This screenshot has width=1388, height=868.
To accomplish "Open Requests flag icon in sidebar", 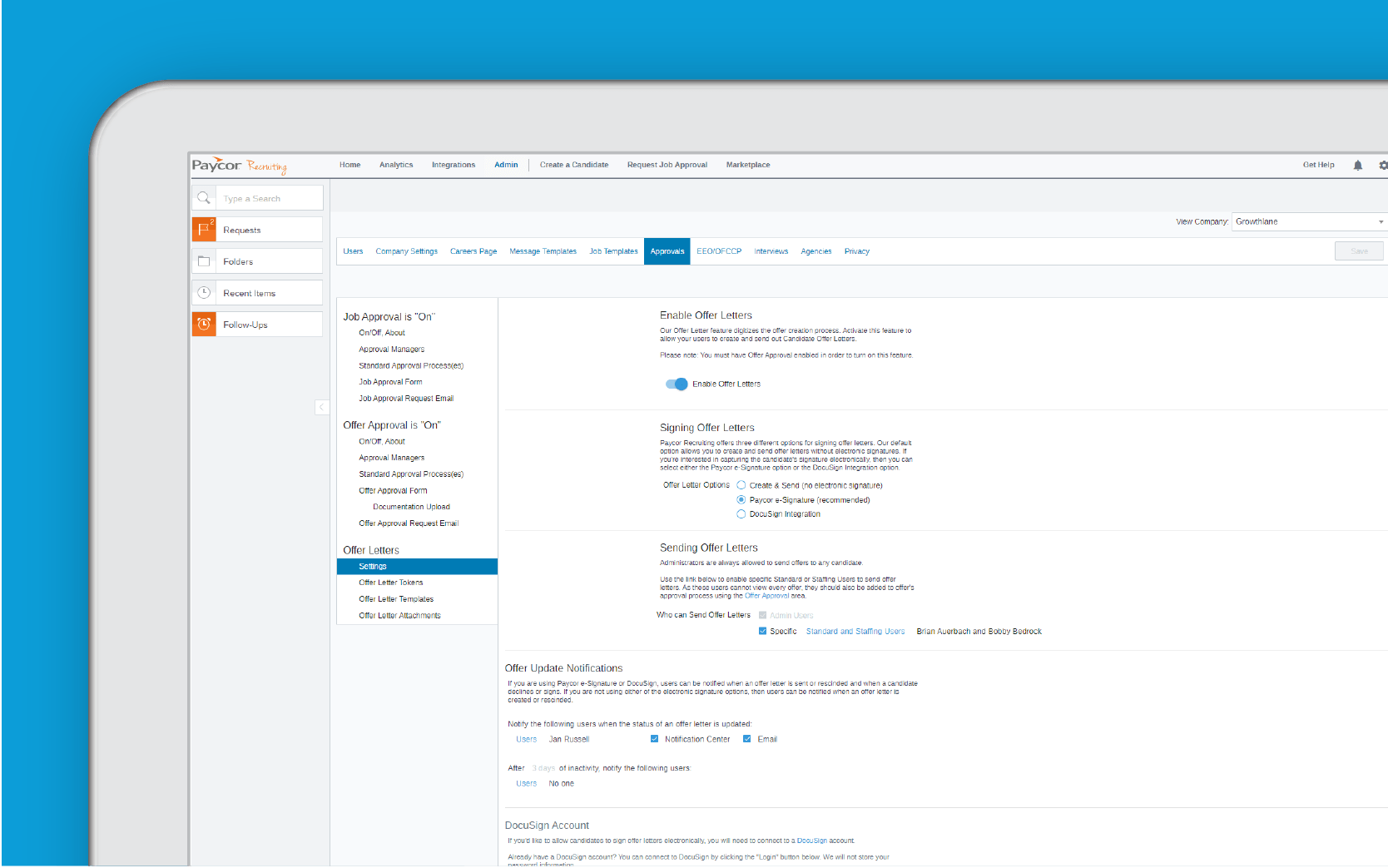I will (204, 230).
